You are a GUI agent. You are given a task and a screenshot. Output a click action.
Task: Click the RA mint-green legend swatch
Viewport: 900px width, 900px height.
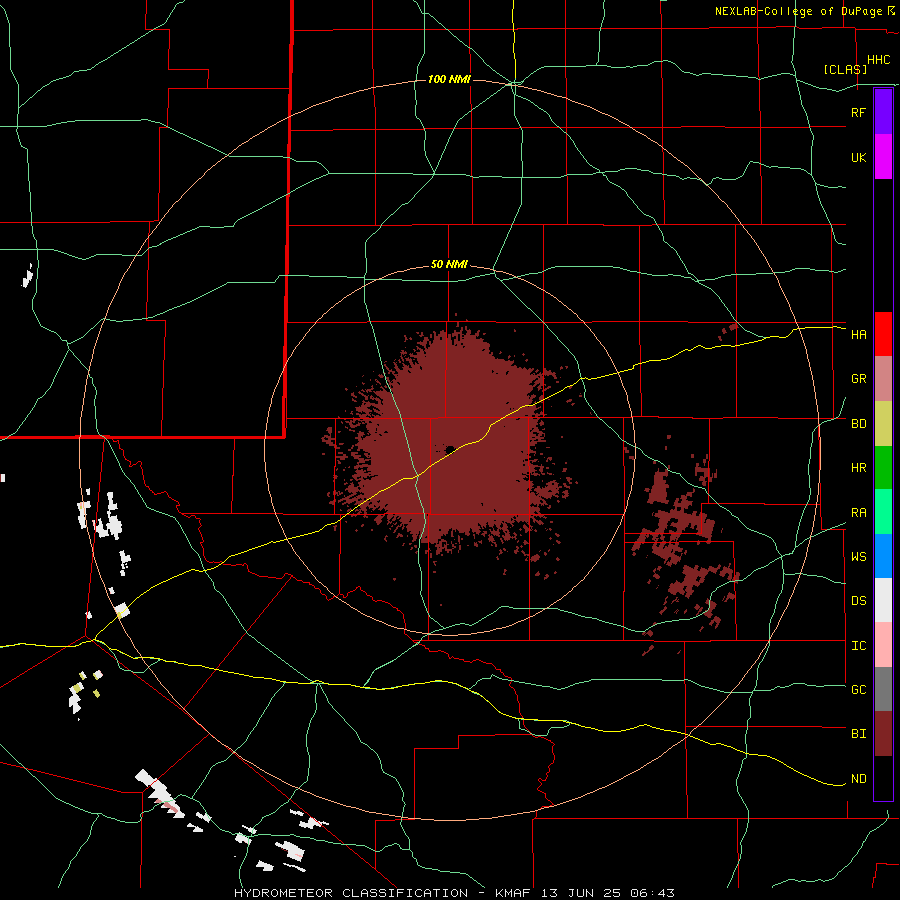tap(883, 512)
